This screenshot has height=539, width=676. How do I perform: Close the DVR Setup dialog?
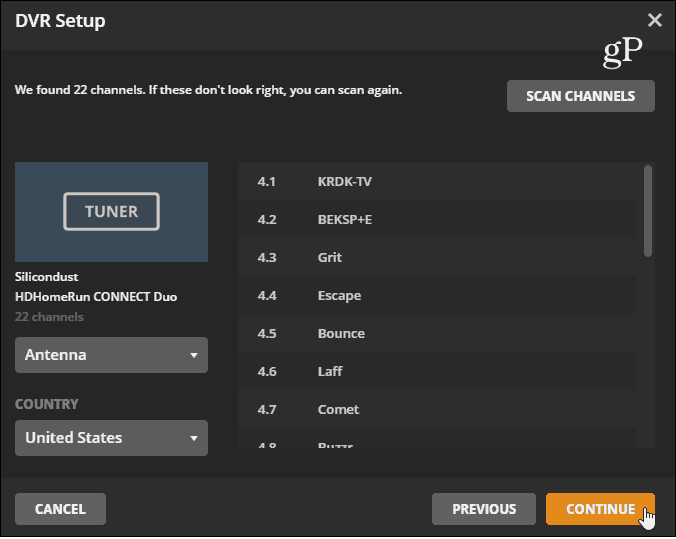[654, 20]
